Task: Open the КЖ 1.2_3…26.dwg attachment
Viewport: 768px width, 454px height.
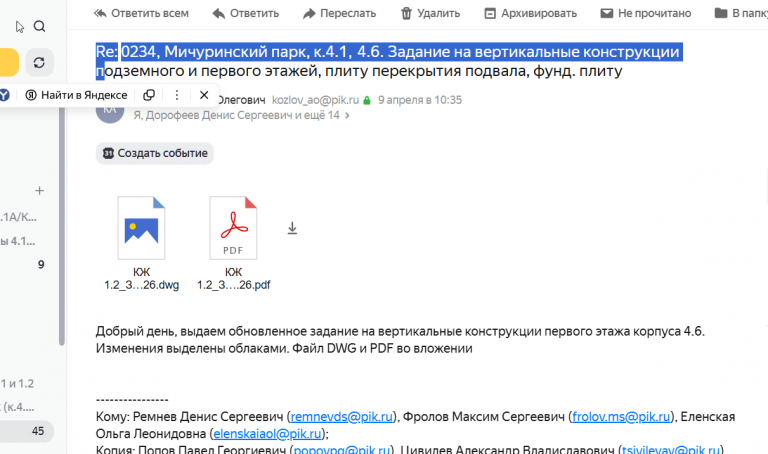Action: coord(142,243)
